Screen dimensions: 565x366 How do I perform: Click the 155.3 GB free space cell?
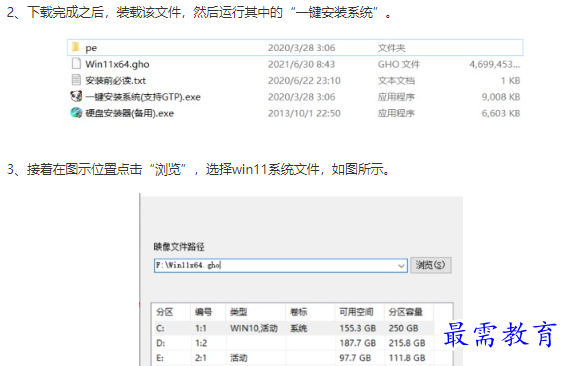coord(357,328)
